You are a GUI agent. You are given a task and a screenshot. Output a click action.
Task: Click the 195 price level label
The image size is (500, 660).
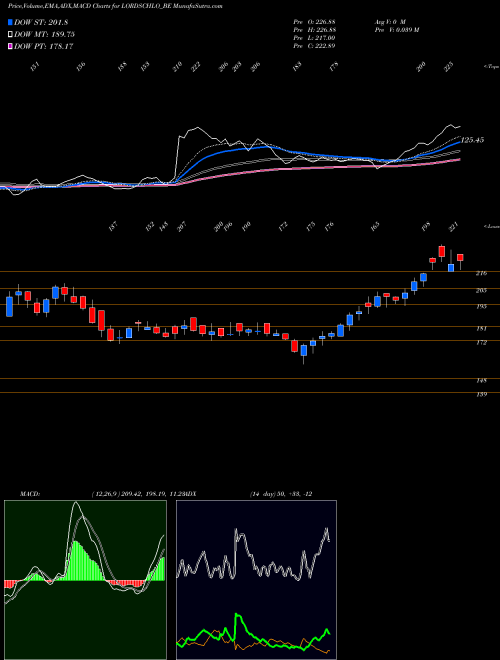pyautogui.click(x=481, y=306)
